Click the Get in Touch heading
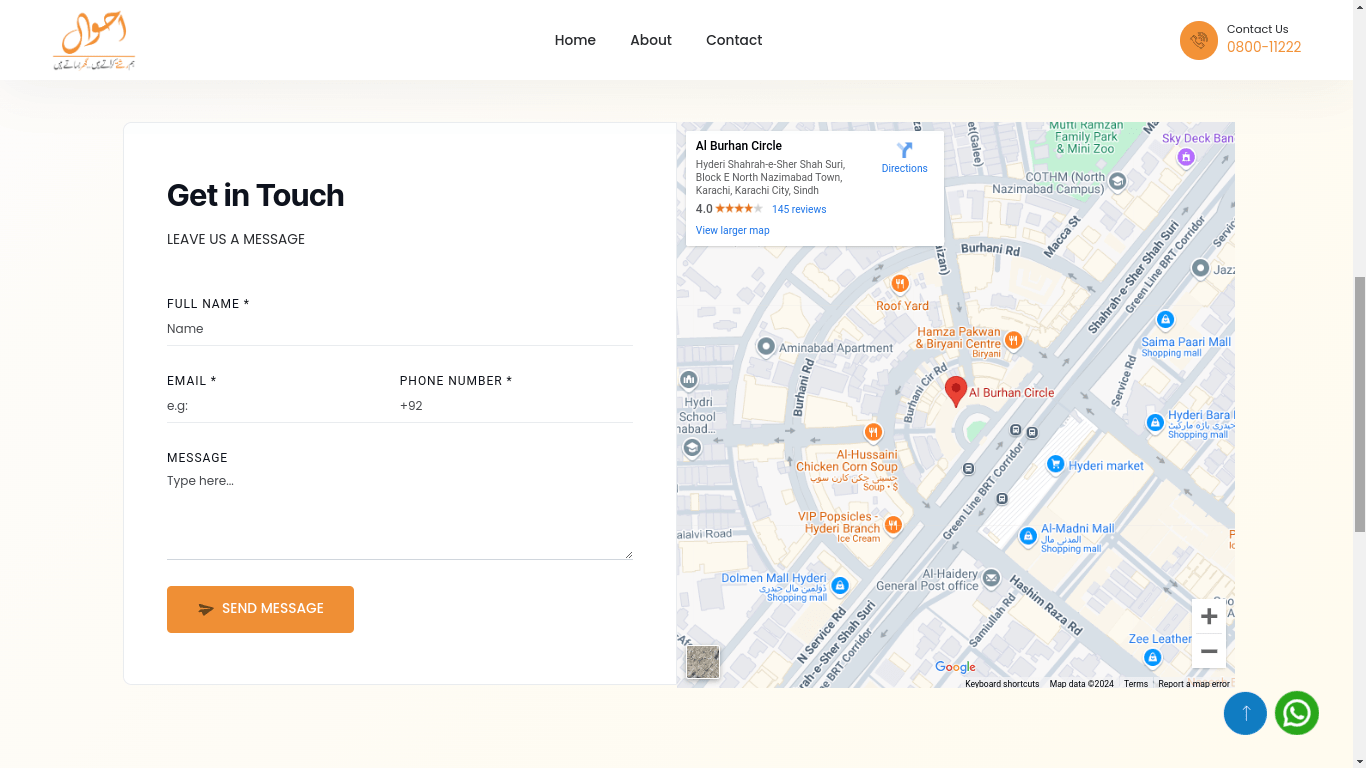 tap(255, 195)
